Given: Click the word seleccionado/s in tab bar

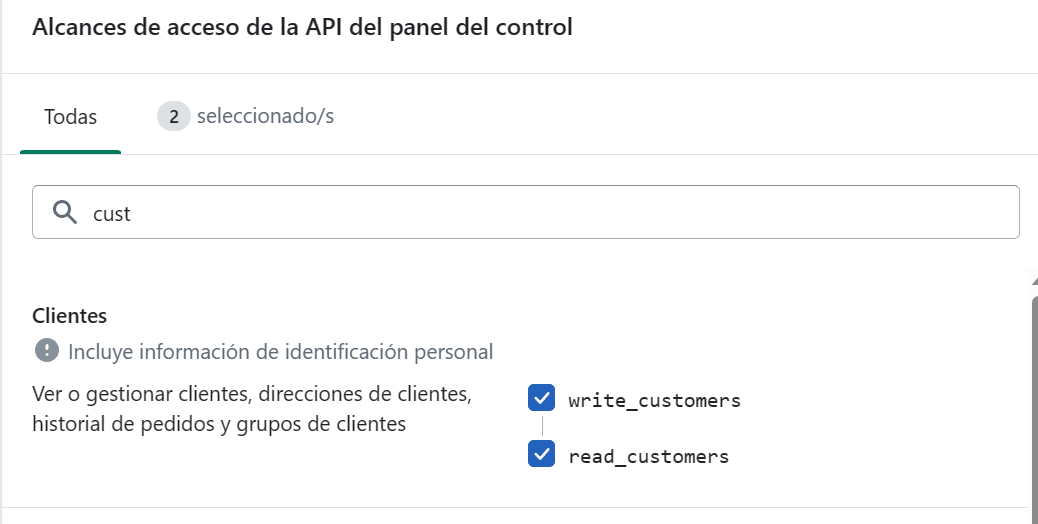Looking at the screenshot, I should click(265, 116).
